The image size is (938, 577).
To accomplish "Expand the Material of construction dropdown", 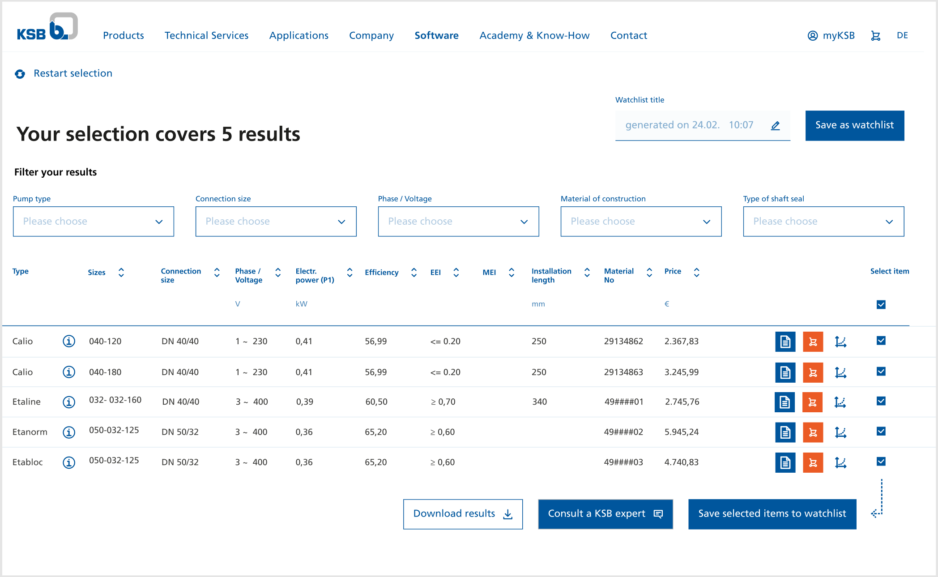I will (640, 222).
